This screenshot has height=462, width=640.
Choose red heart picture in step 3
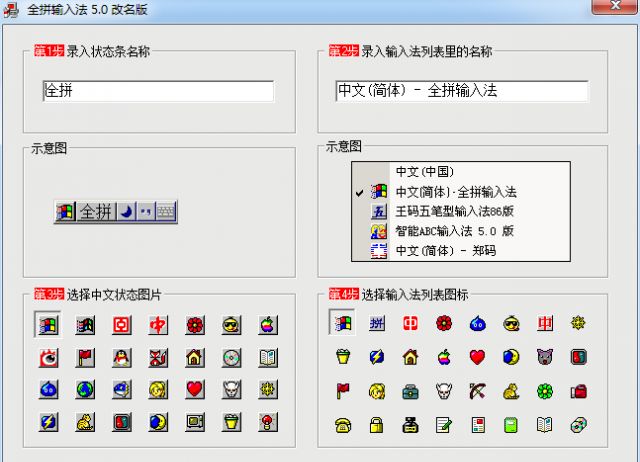[195, 389]
